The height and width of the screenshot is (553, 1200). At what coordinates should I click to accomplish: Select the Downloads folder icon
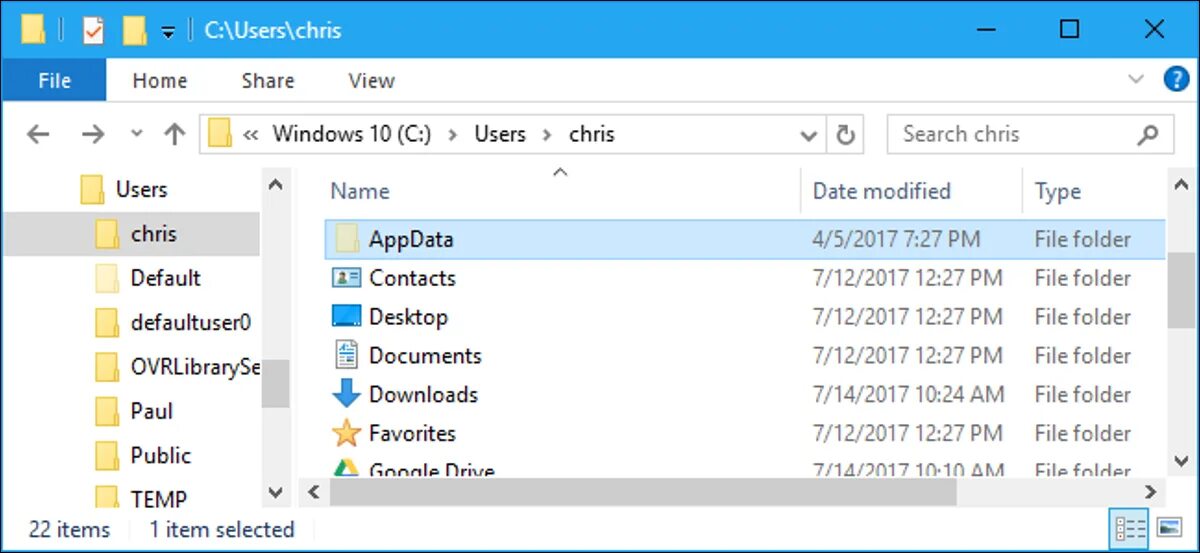(x=346, y=394)
